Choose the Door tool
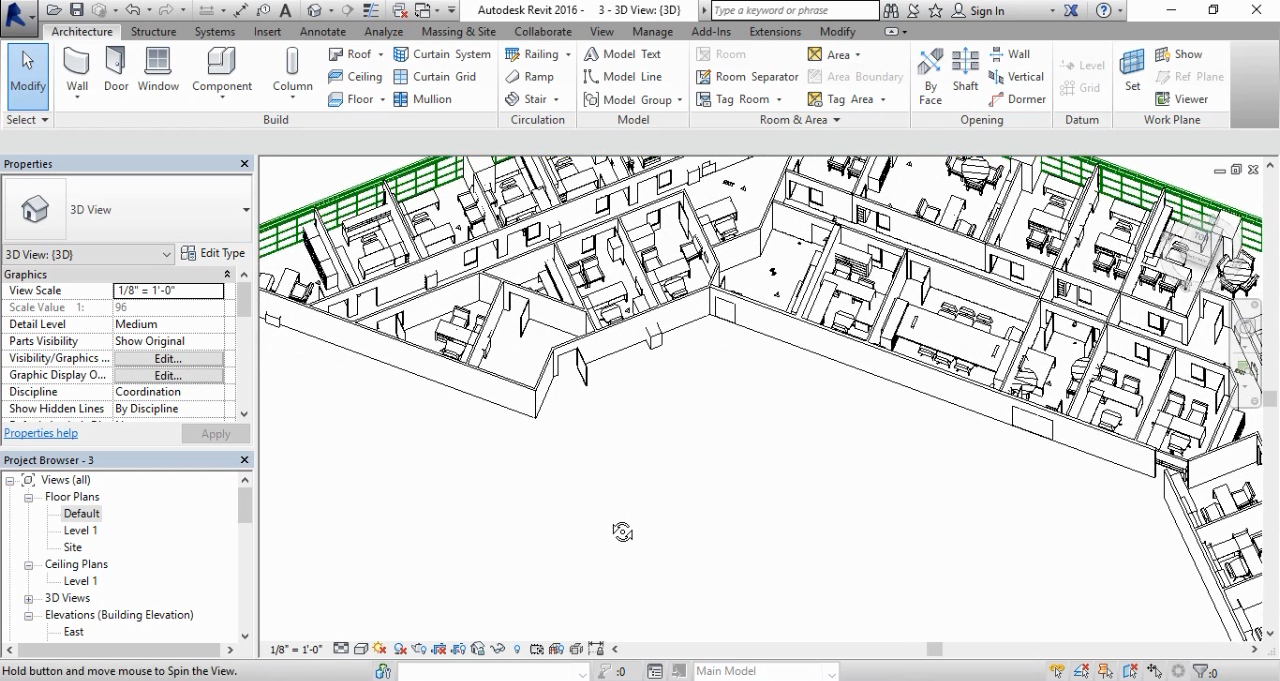1280x681 pixels. [x=116, y=71]
